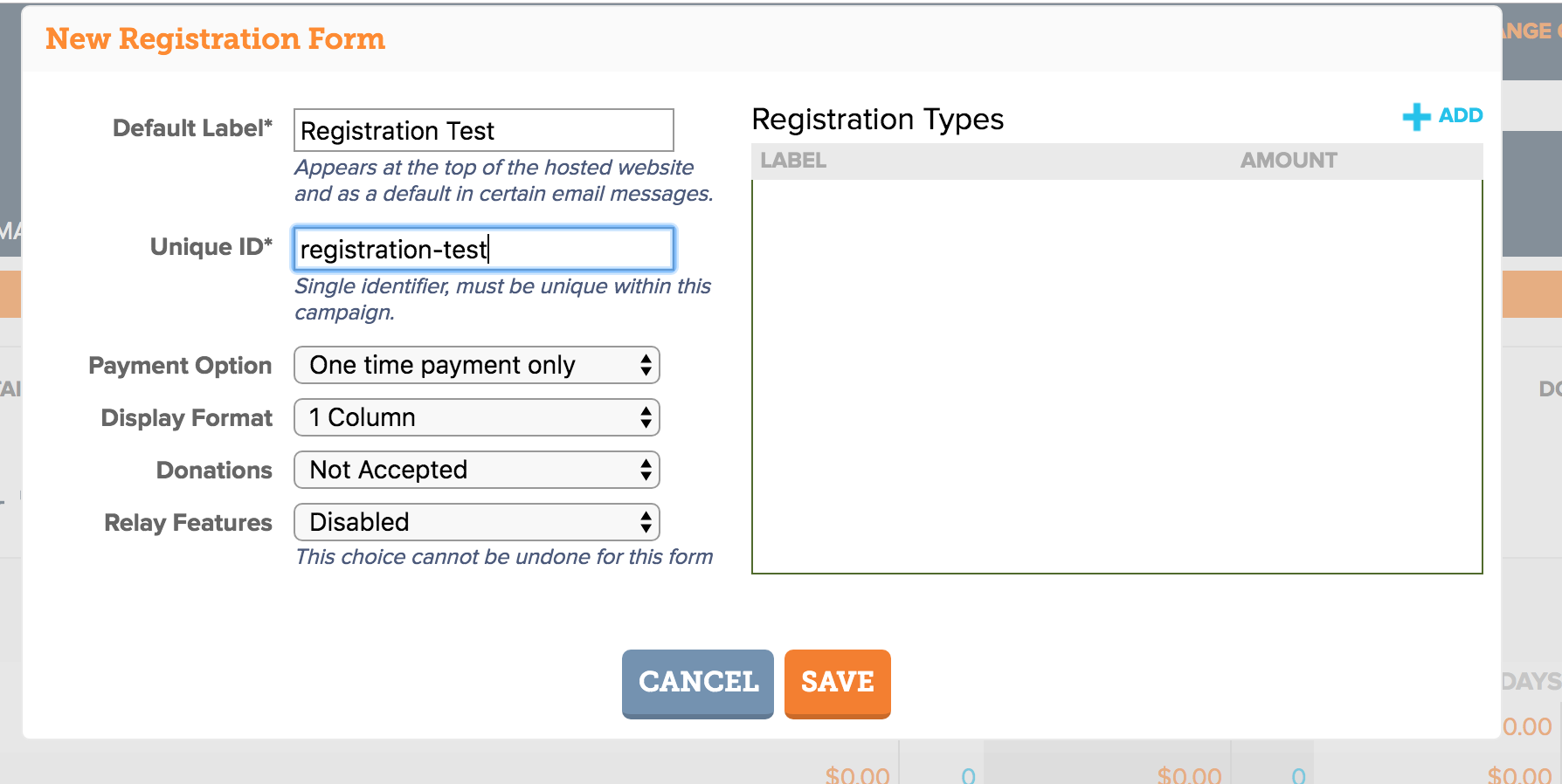1562x784 pixels.
Task: Click the Display Format dropdown arrows
Action: tap(646, 417)
